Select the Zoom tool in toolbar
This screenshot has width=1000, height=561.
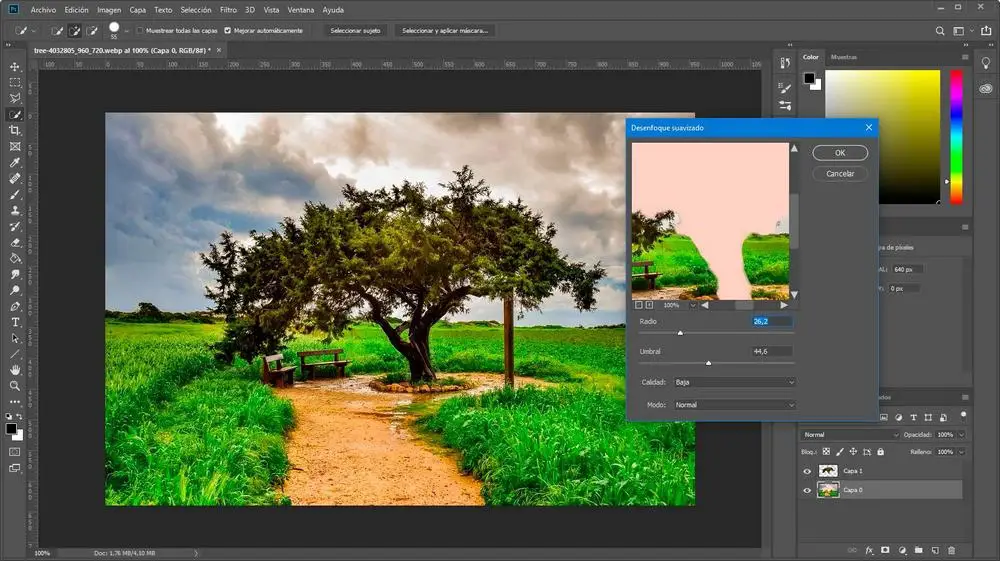[15, 385]
